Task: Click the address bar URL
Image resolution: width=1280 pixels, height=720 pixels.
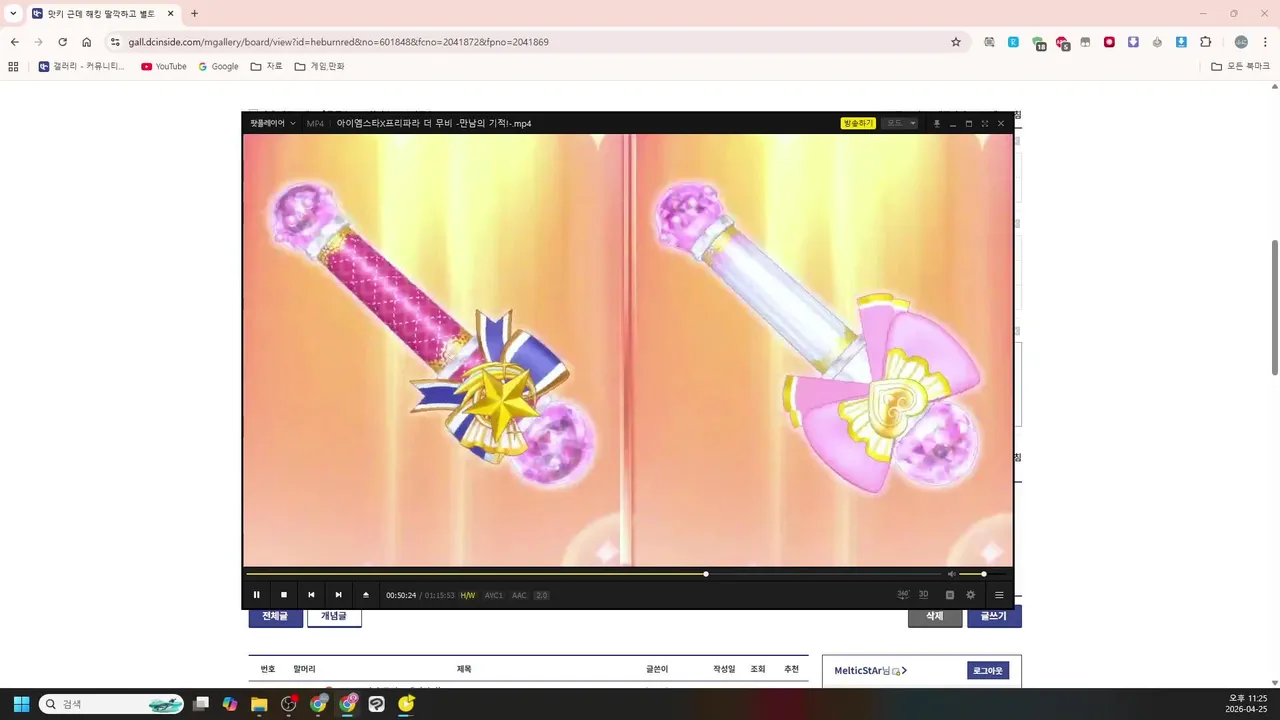Action: (x=338, y=42)
